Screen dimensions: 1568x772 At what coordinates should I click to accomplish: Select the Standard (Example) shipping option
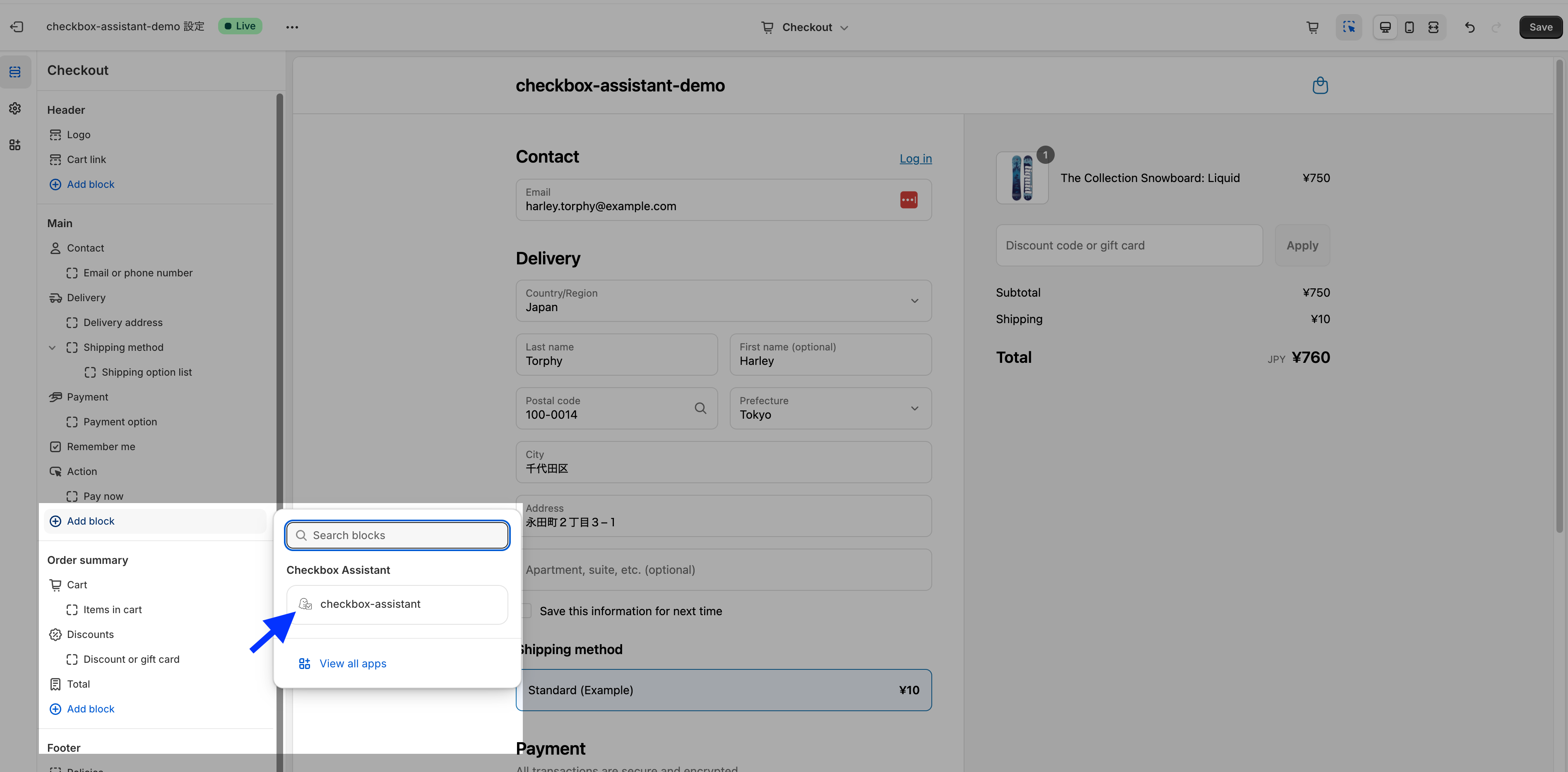pyautogui.click(x=723, y=690)
